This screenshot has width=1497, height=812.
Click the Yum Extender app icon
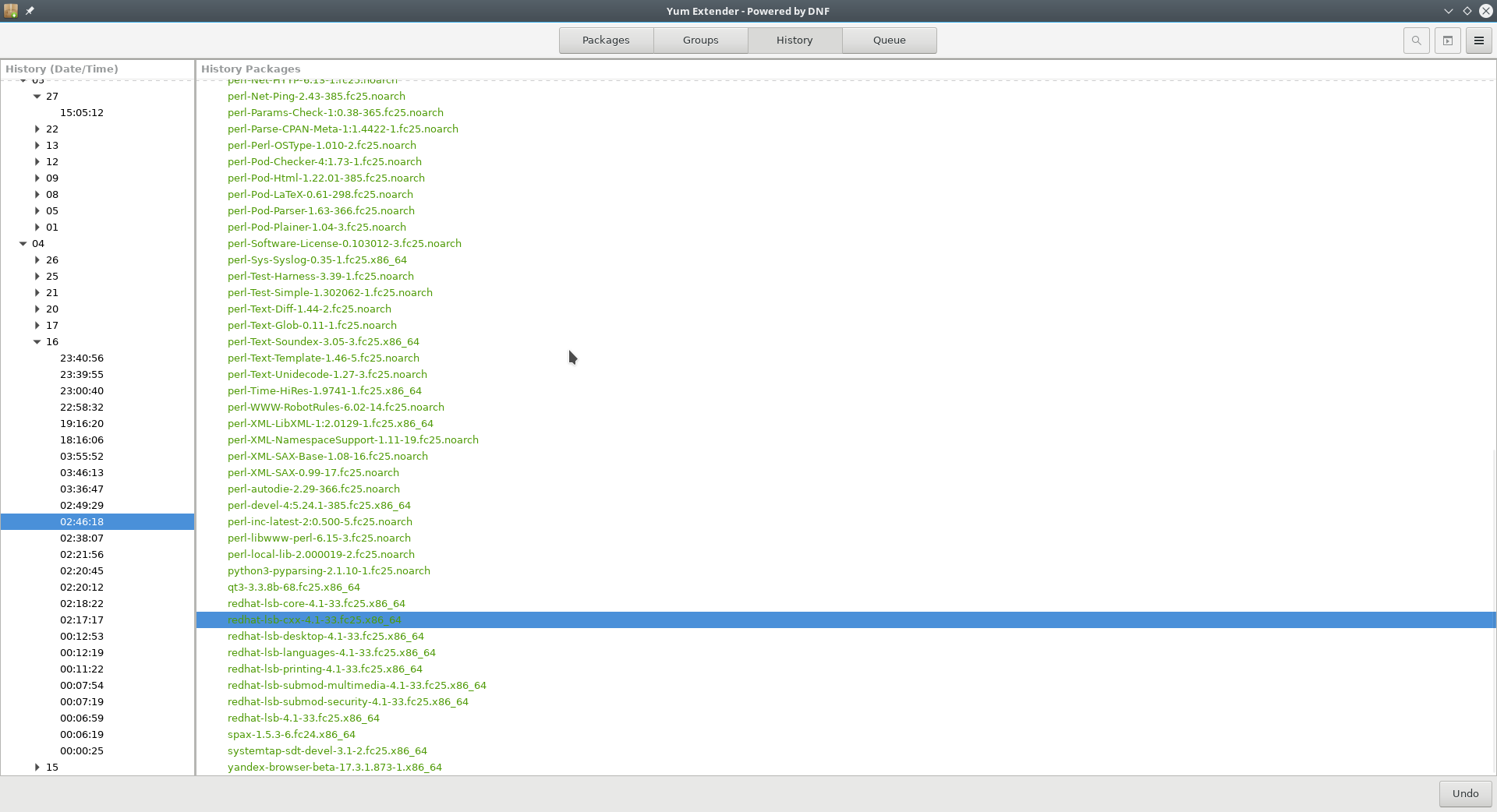pos(11,11)
